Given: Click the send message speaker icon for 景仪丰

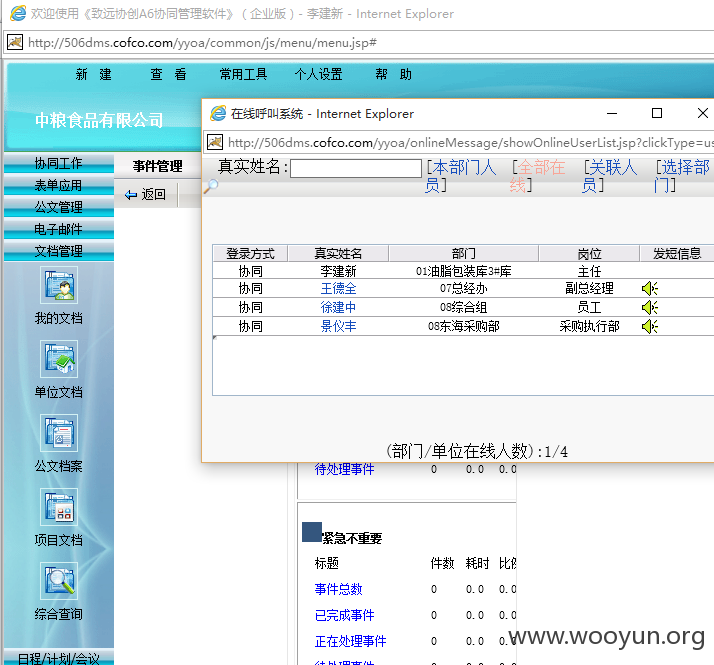Looking at the screenshot, I should (x=650, y=326).
